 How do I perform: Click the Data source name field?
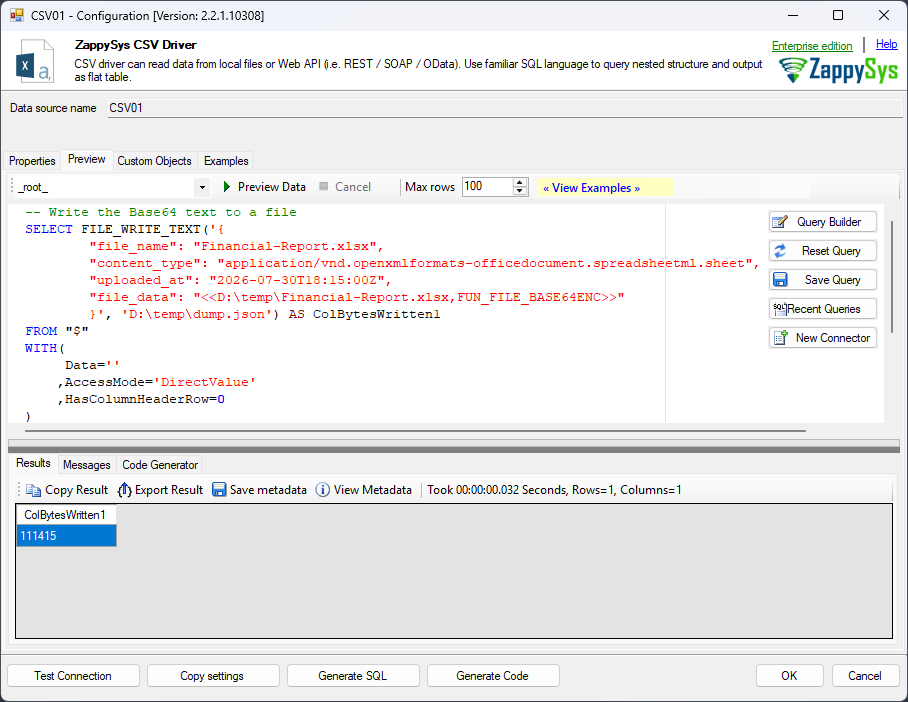coord(504,108)
